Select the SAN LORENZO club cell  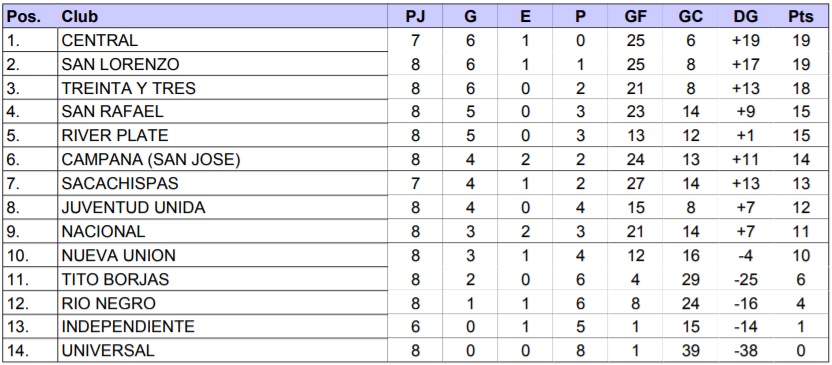(x=222, y=64)
